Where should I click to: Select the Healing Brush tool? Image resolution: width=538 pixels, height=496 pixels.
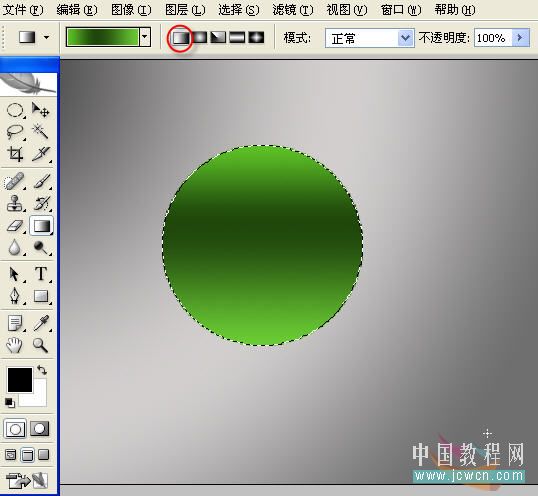pos(14,181)
